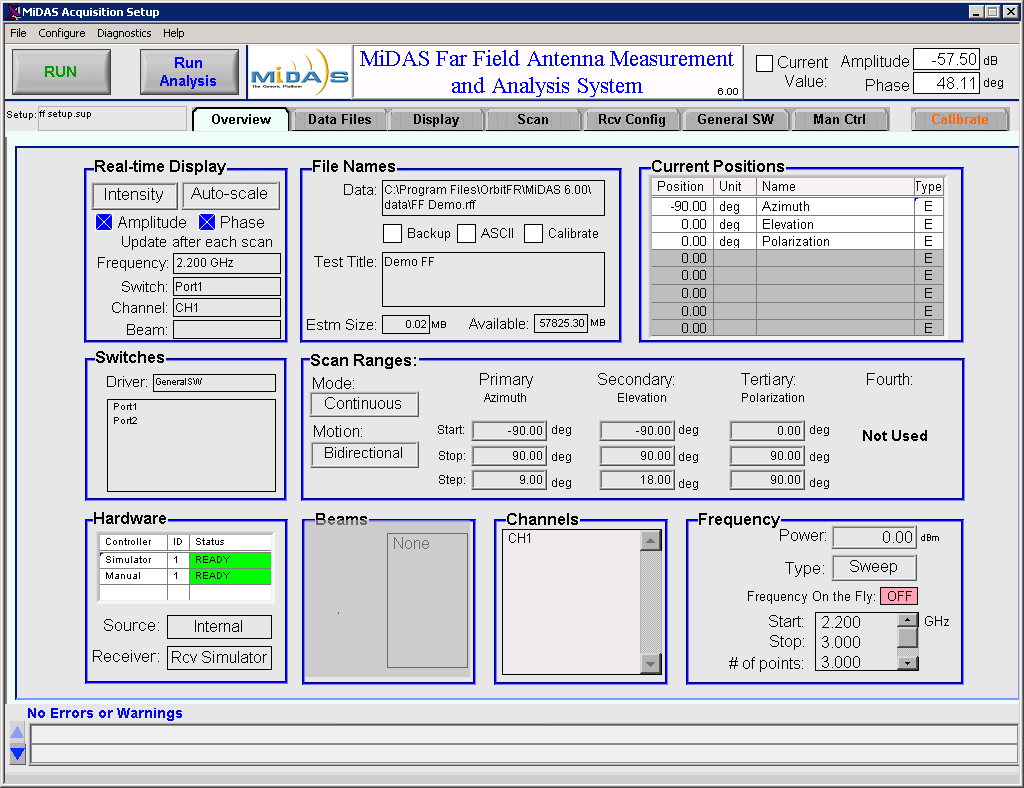The width and height of the screenshot is (1024, 788).
Task: Click the Run Analysis button
Action: pyautogui.click(x=188, y=72)
